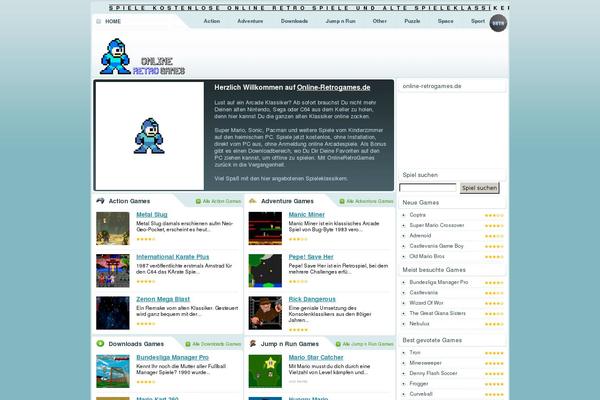This screenshot has width=600, height=400.
Task: Open Nebulus in sidebar list
Action: [x=419, y=324]
